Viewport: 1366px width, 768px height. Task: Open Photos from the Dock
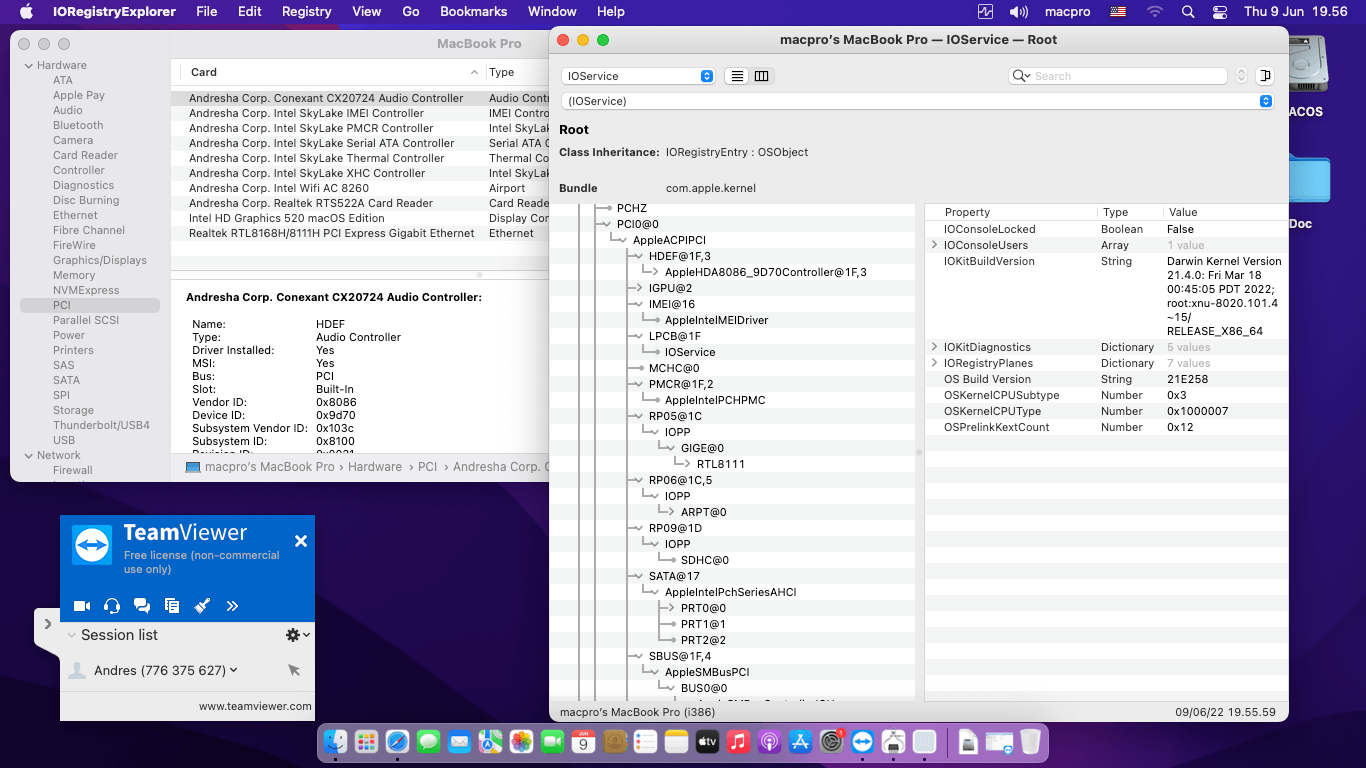click(x=522, y=742)
